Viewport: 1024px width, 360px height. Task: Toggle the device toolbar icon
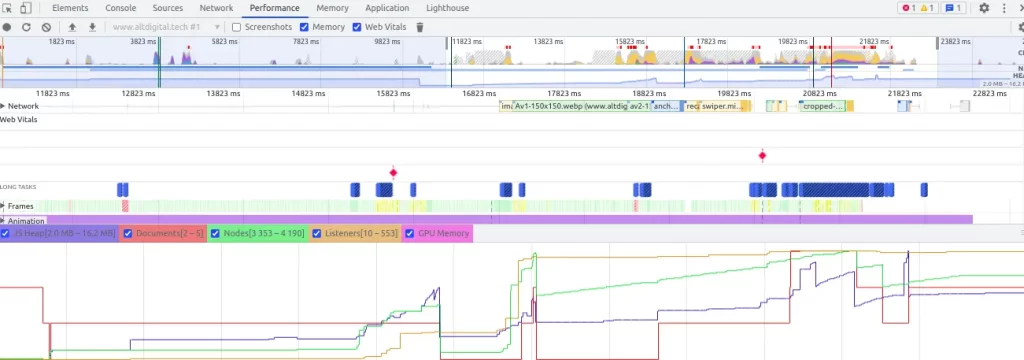[25, 8]
